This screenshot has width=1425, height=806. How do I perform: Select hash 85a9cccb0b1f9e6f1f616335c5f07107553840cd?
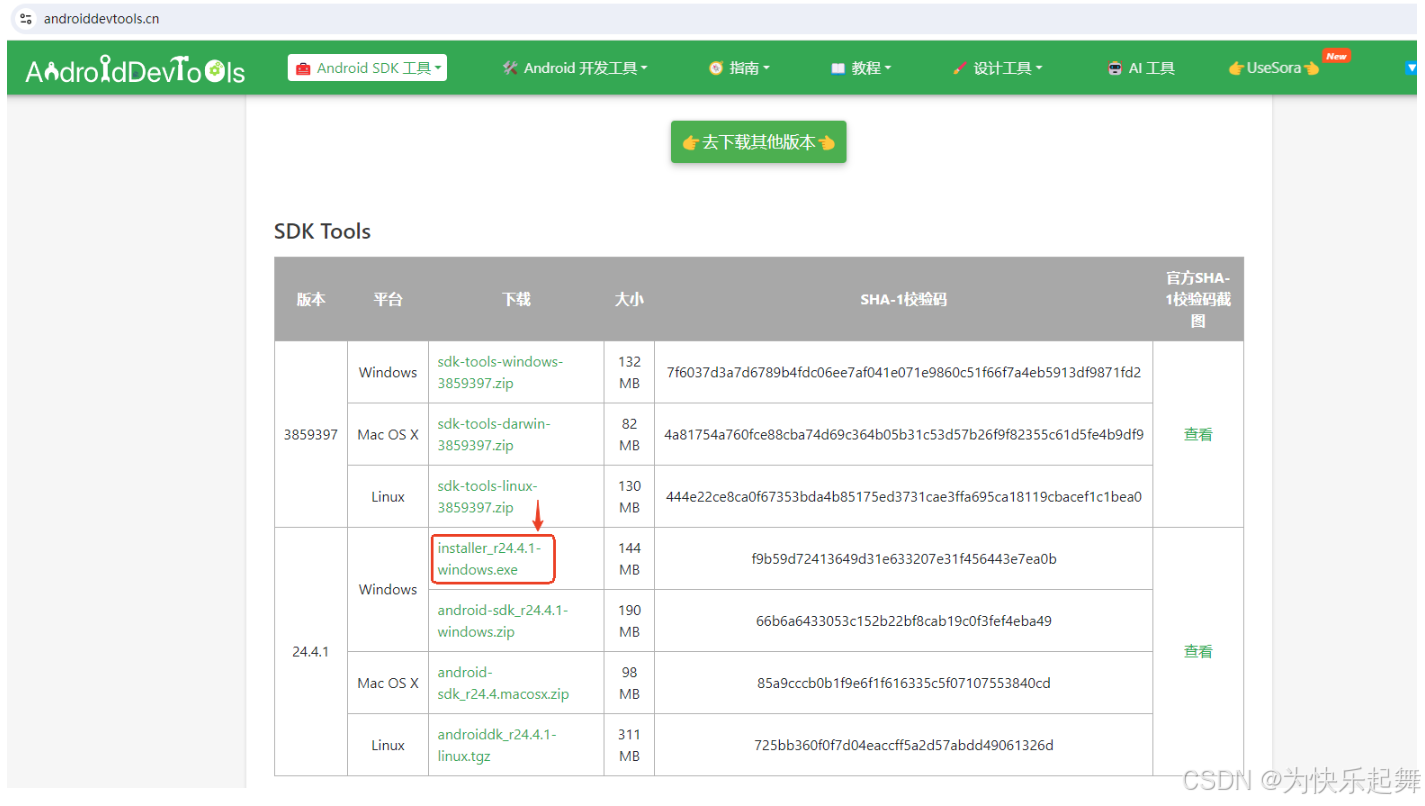coord(904,683)
